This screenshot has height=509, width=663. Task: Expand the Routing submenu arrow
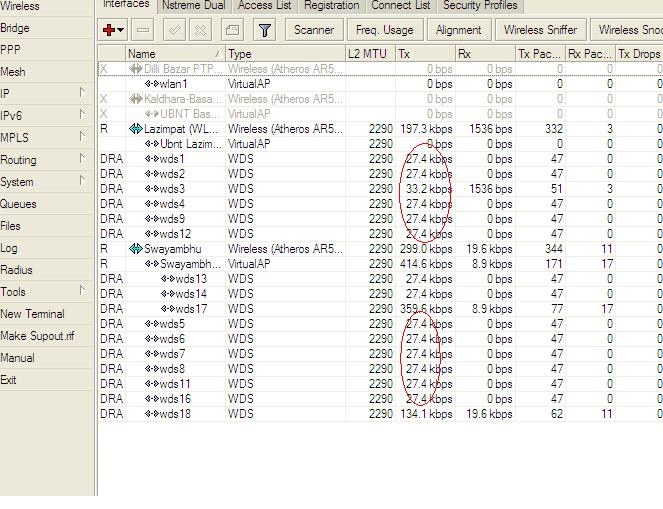pos(82,159)
